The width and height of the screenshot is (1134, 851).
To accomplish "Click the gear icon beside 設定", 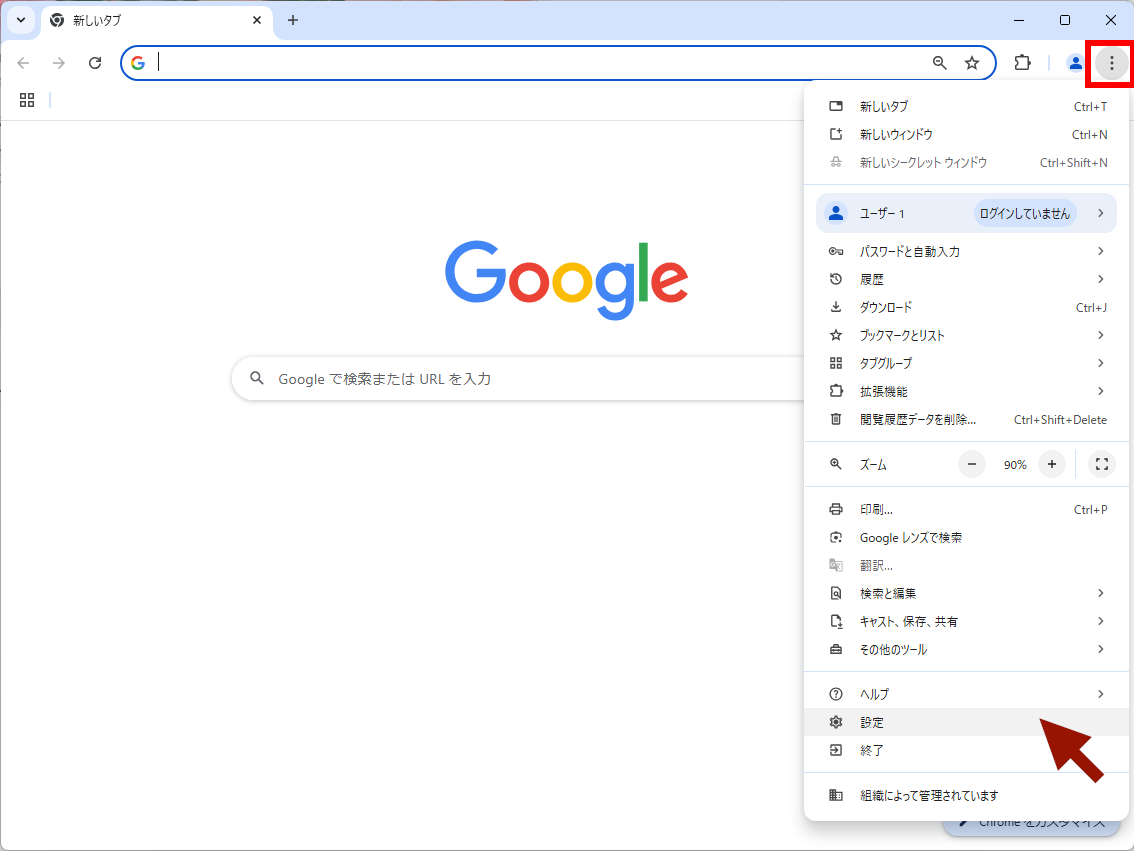I will 836,722.
